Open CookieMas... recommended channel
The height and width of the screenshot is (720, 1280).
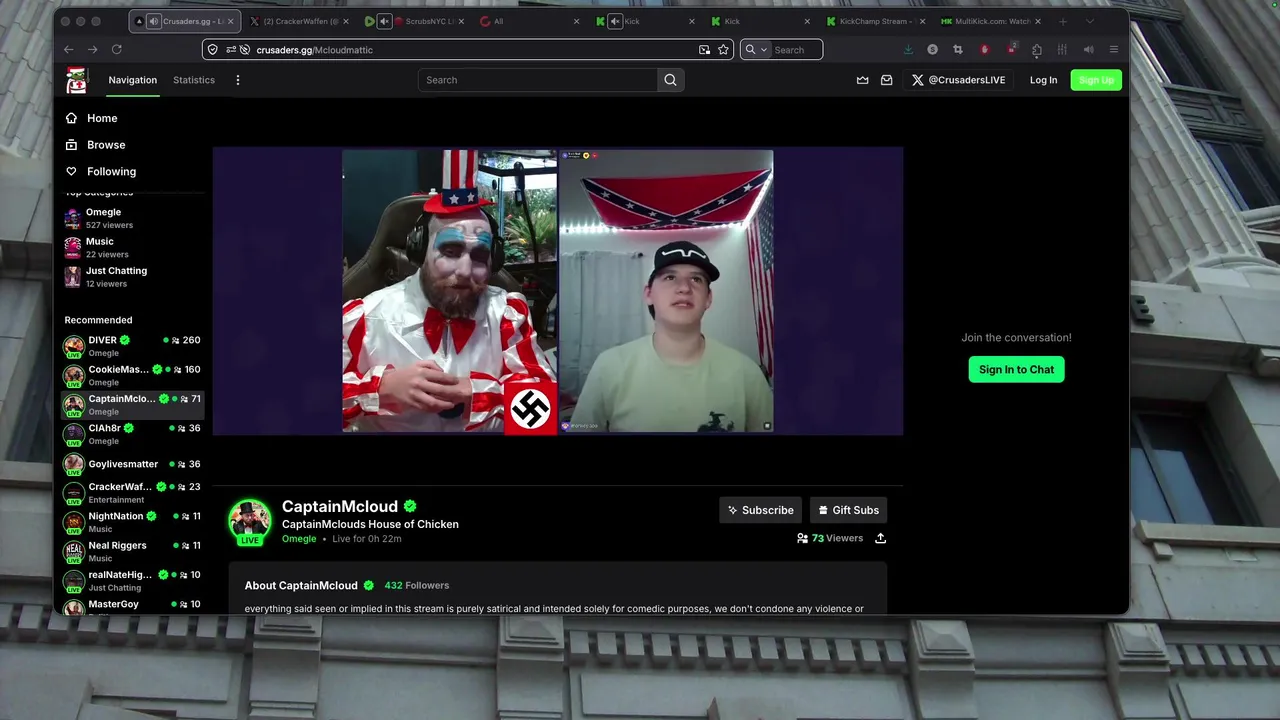pos(132,375)
